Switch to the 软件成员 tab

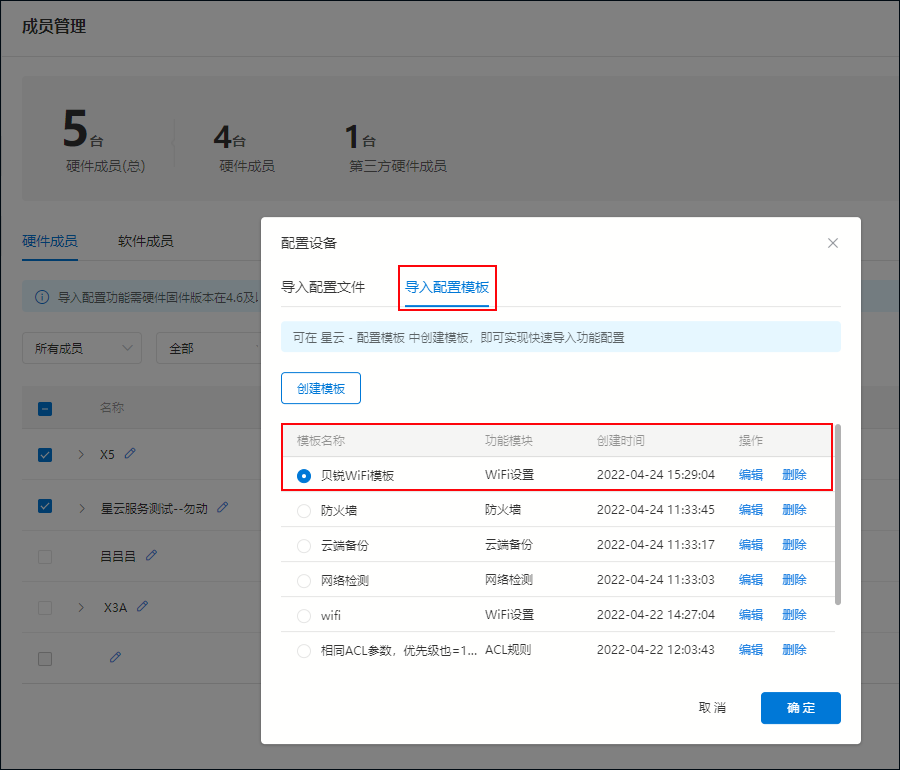[145, 241]
